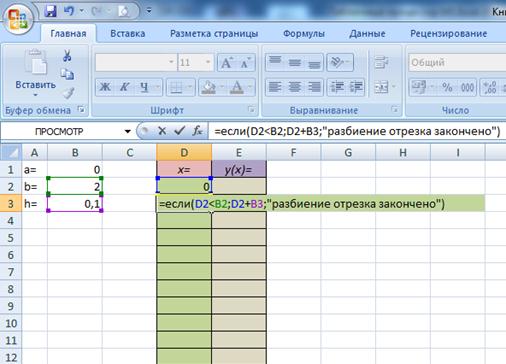
Task: Open the Office button menu
Action: coord(17,18)
